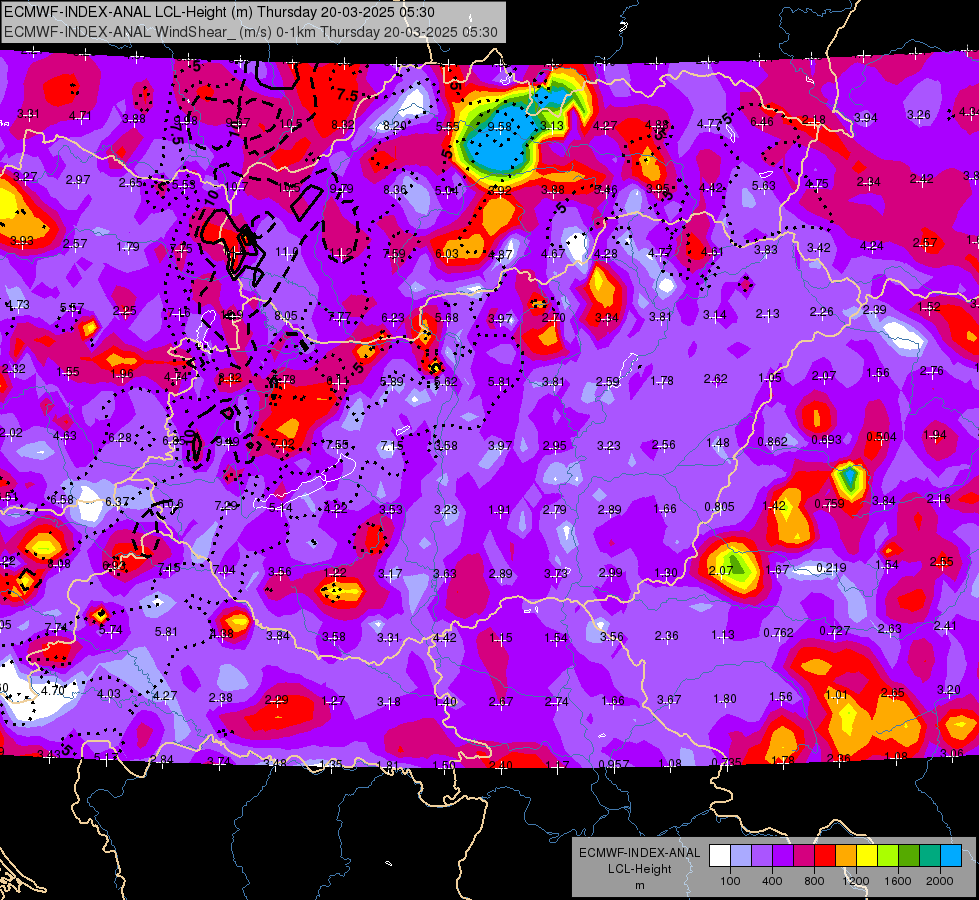979x900 pixels.
Task: Click the dark green legend swatch
Action: (x=909, y=855)
